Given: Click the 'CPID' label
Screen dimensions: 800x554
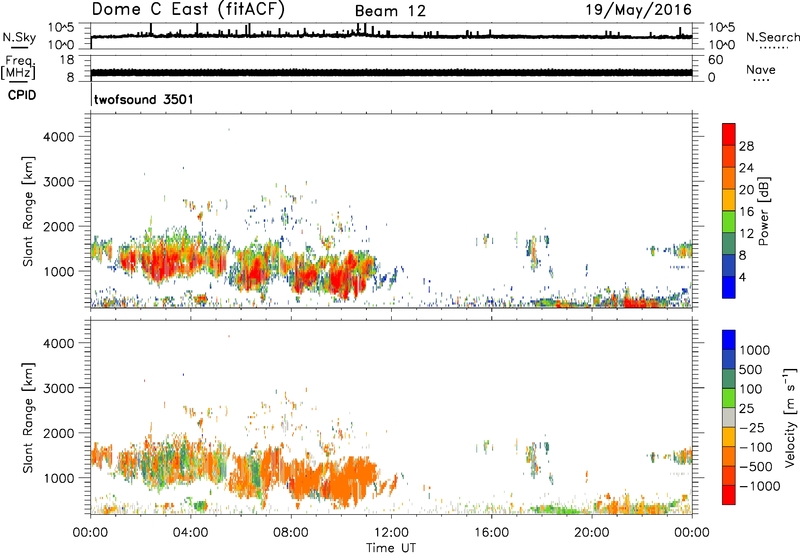Looking at the screenshot, I should (22, 95).
